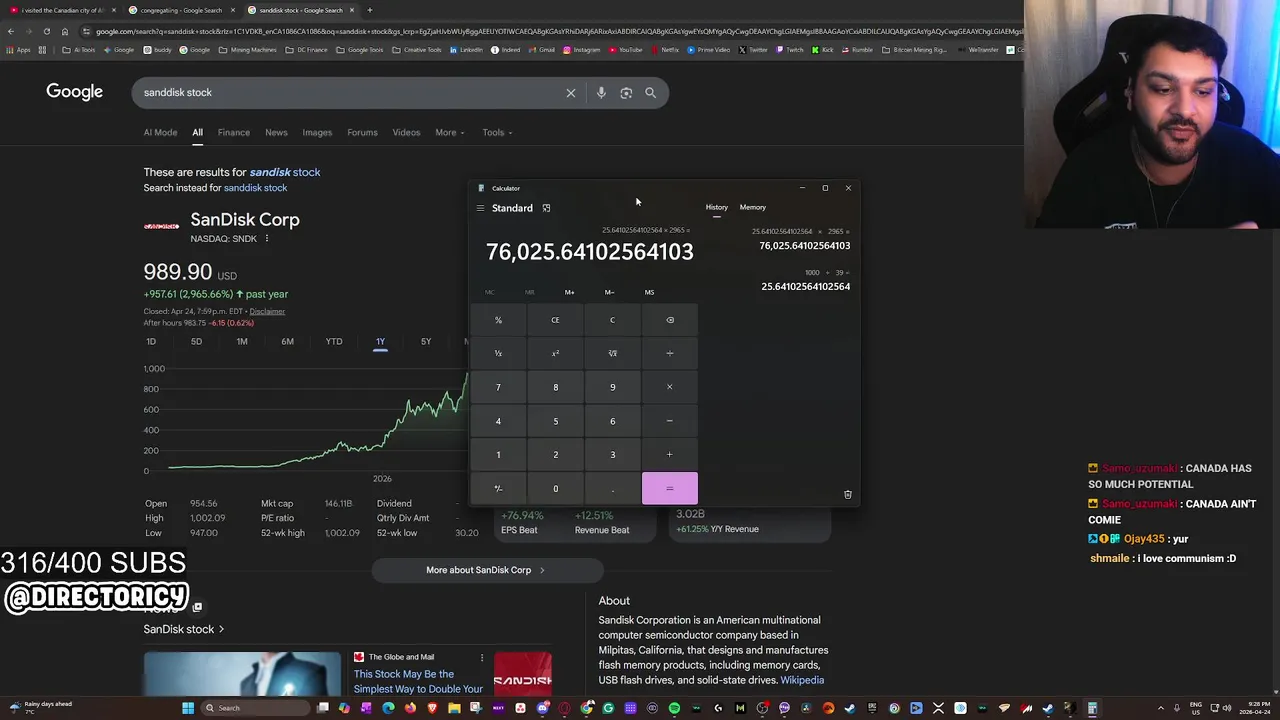Viewport: 1280px width, 720px height.
Task: Open SanDisk stock options three-dot menu
Action: coord(267,239)
